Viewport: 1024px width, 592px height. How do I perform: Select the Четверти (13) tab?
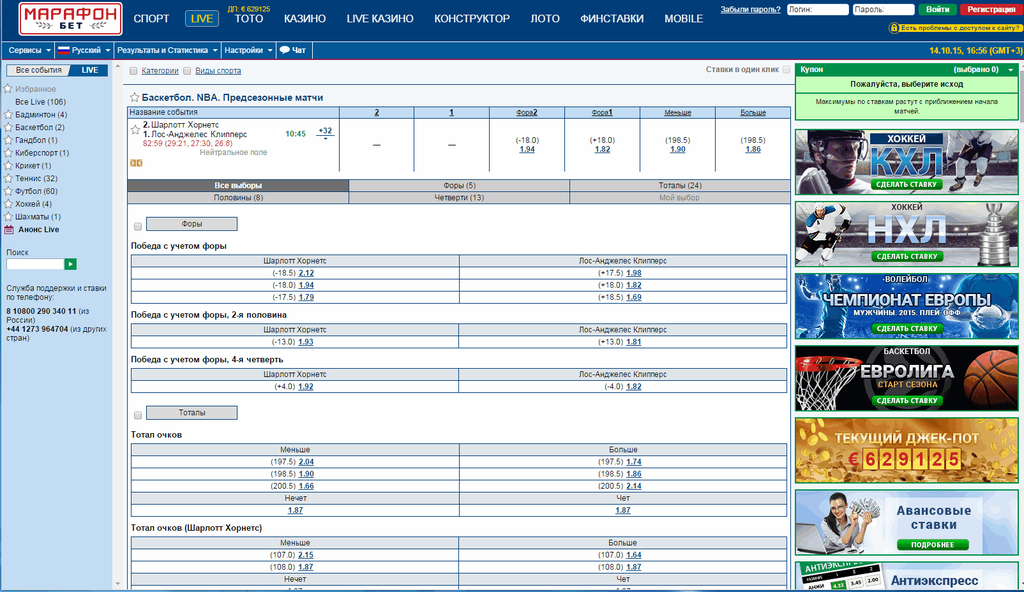coord(459,197)
